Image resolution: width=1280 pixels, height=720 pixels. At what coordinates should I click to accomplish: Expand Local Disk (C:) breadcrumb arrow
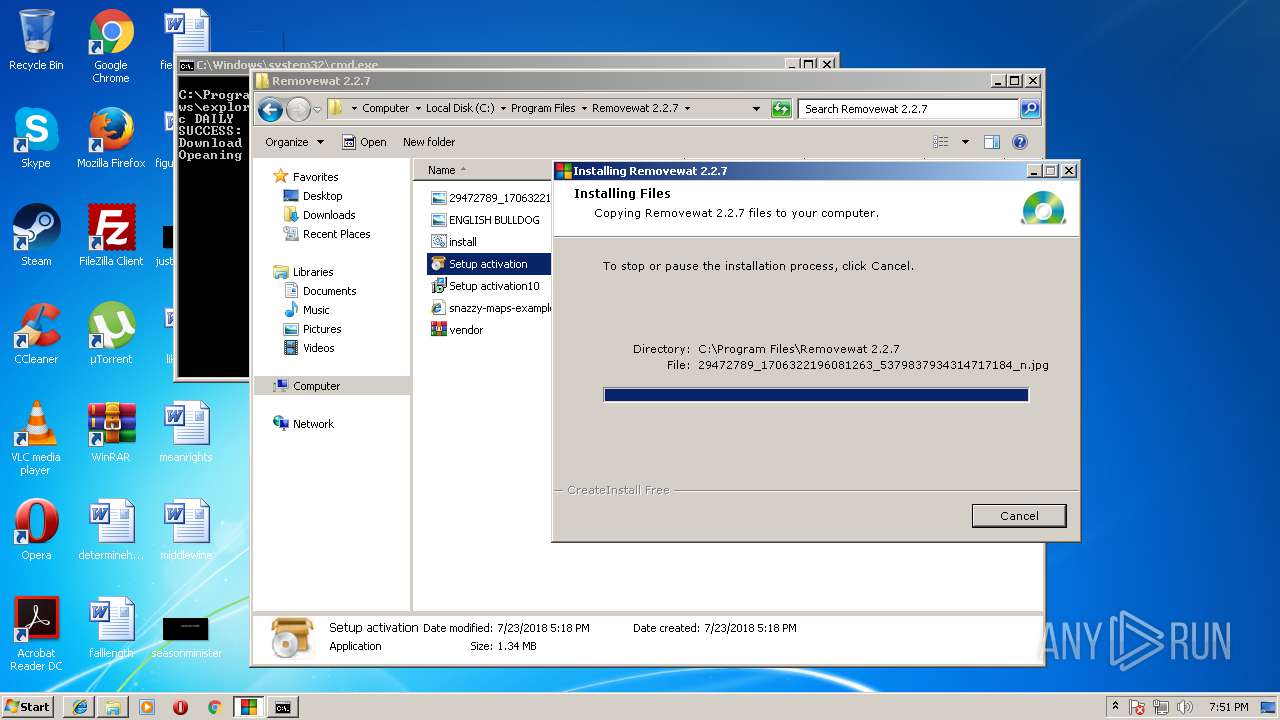(x=503, y=108)
